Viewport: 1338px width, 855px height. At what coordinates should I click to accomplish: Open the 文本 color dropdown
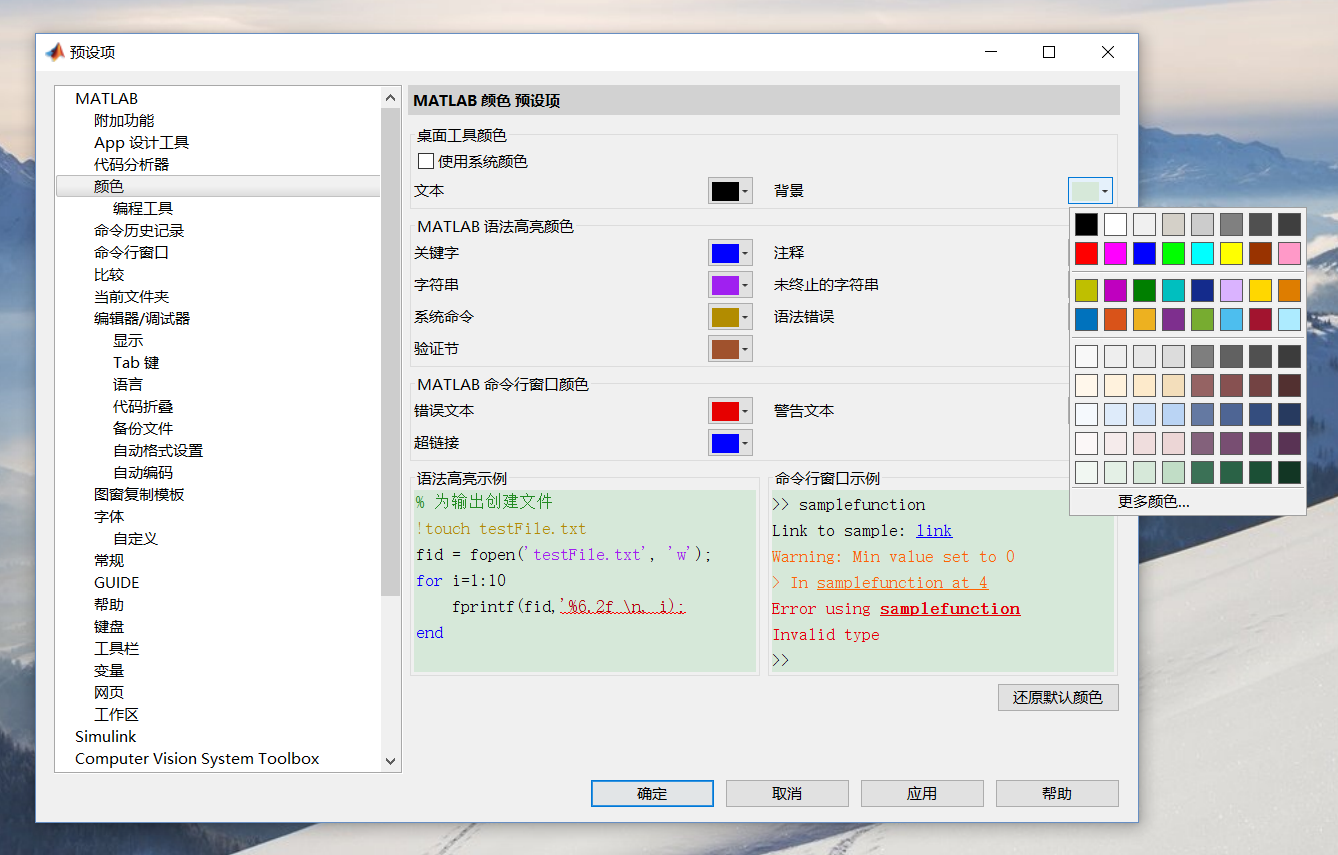click(730, 191)
